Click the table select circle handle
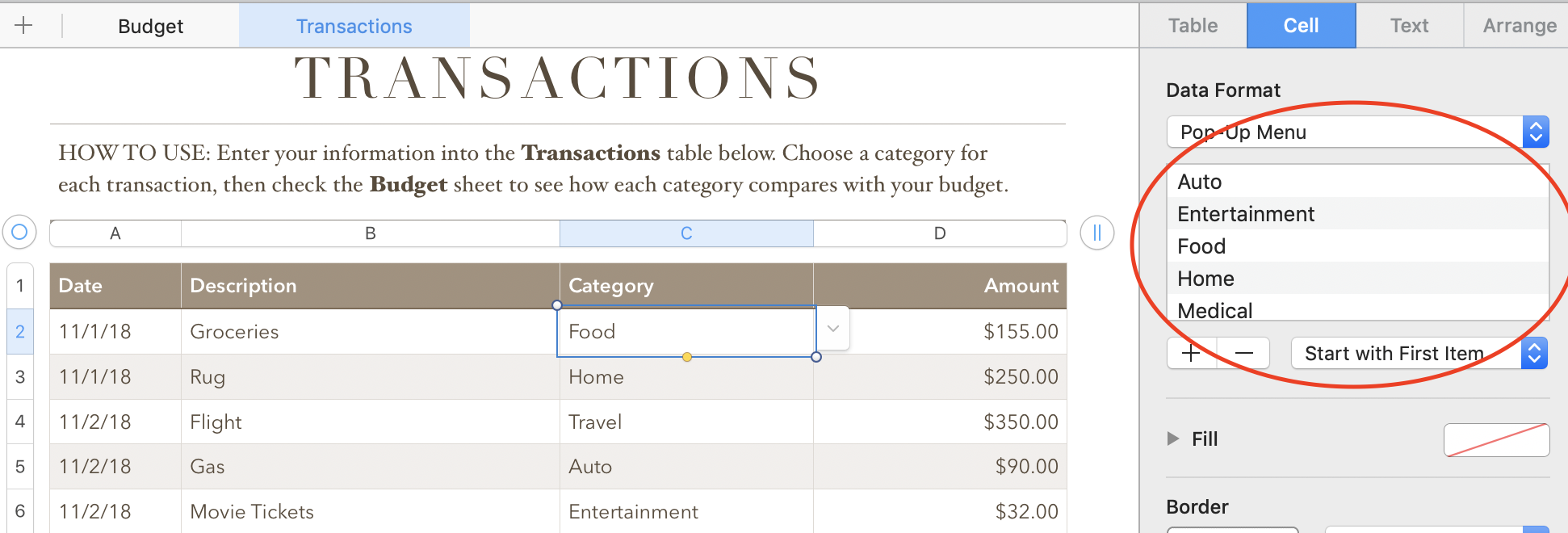This screenshot has height=533, width=1568. pyautogui.click(x=19, y=233)
